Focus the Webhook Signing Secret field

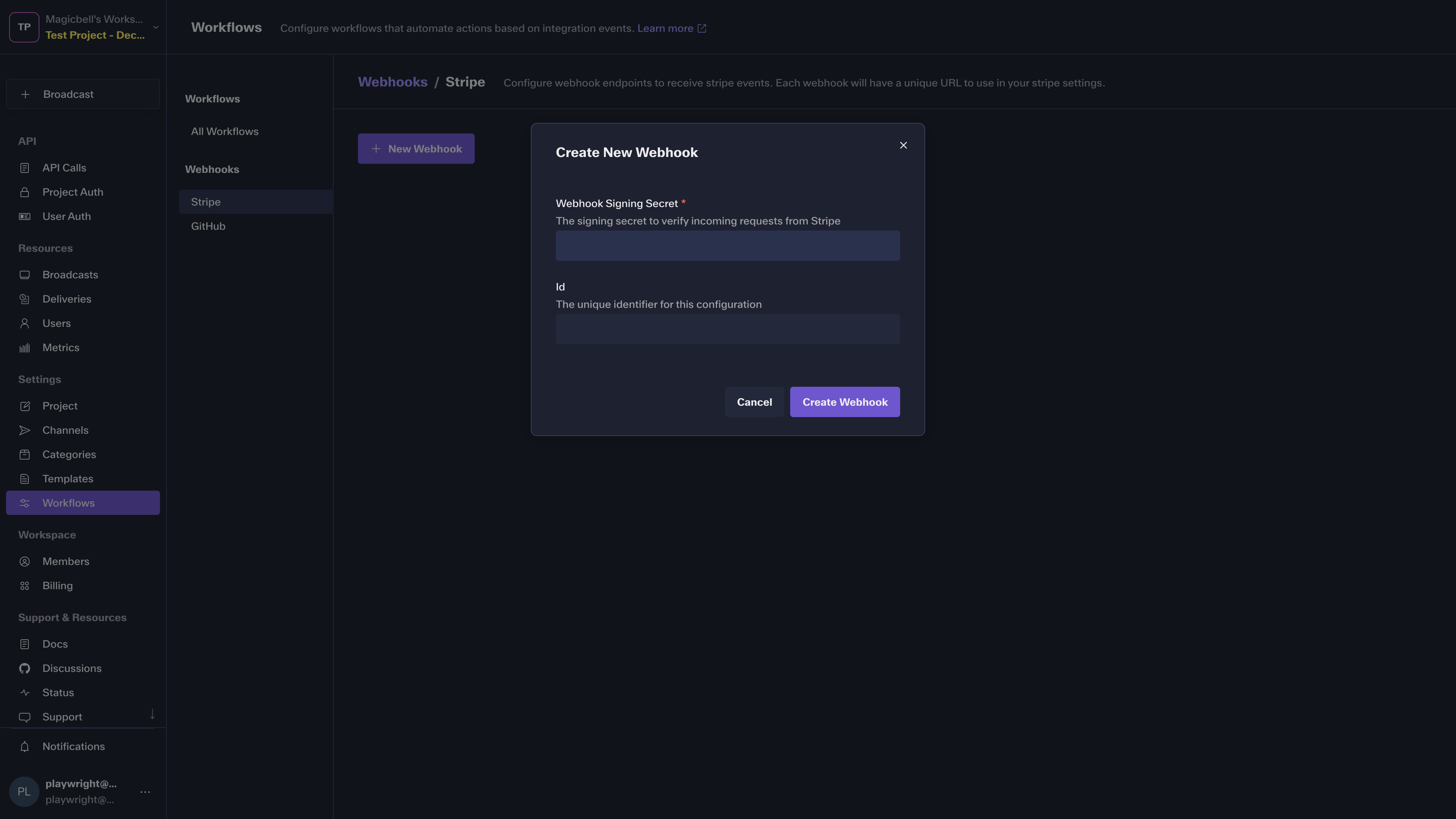728,245
